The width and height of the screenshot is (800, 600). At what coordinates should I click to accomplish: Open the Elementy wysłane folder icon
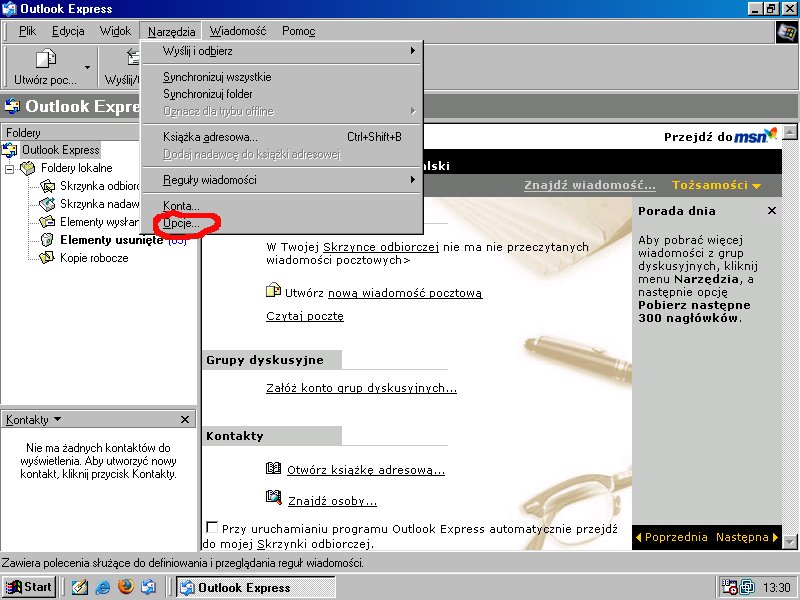coord(47,221)
